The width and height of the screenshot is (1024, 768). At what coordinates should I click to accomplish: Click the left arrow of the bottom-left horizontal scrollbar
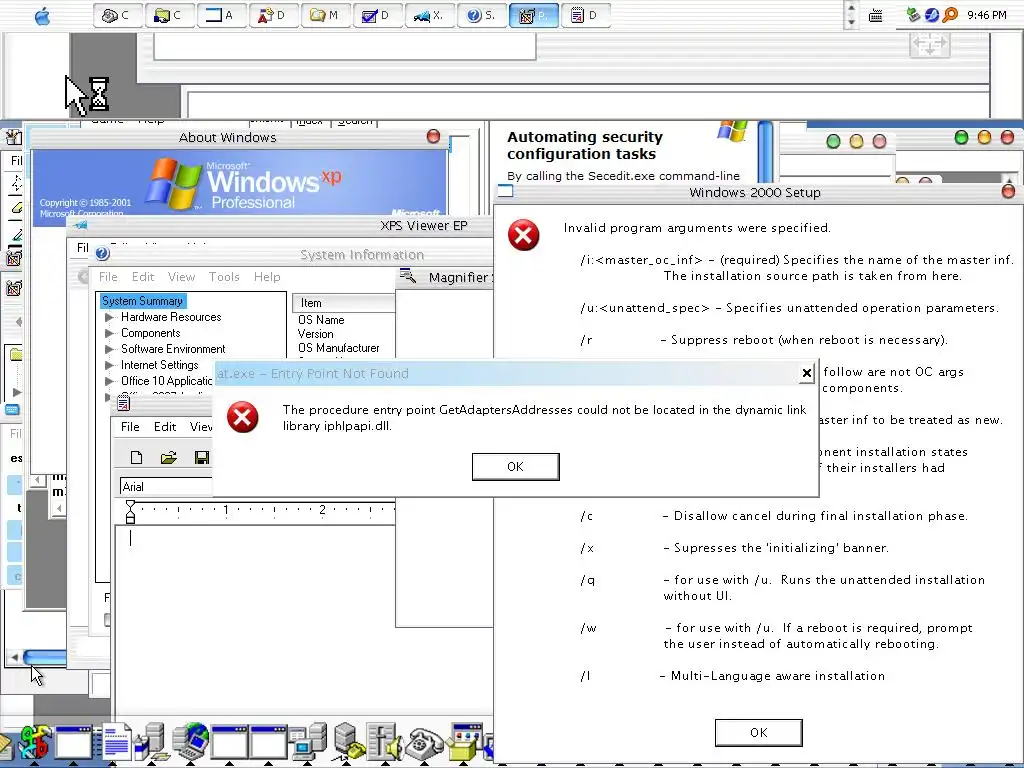pyautogui.click(x=14, y=657)
